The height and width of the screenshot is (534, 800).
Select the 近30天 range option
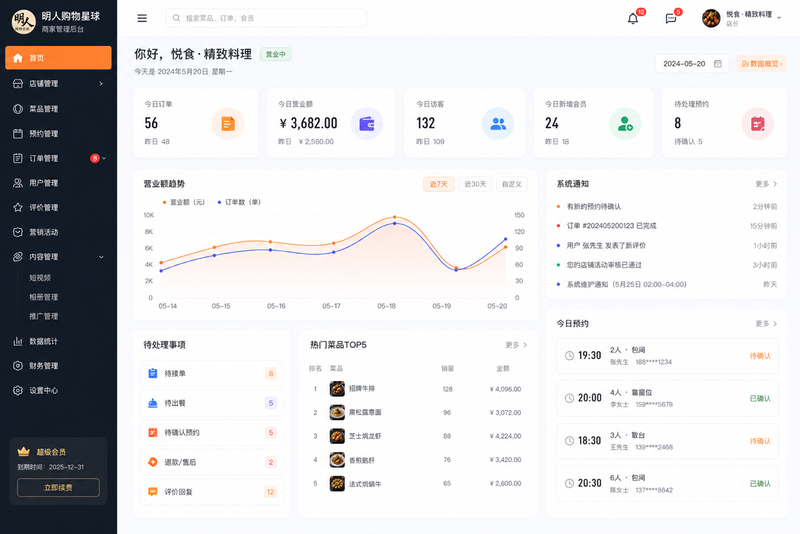pyautogui.click(x=475, y=184)
